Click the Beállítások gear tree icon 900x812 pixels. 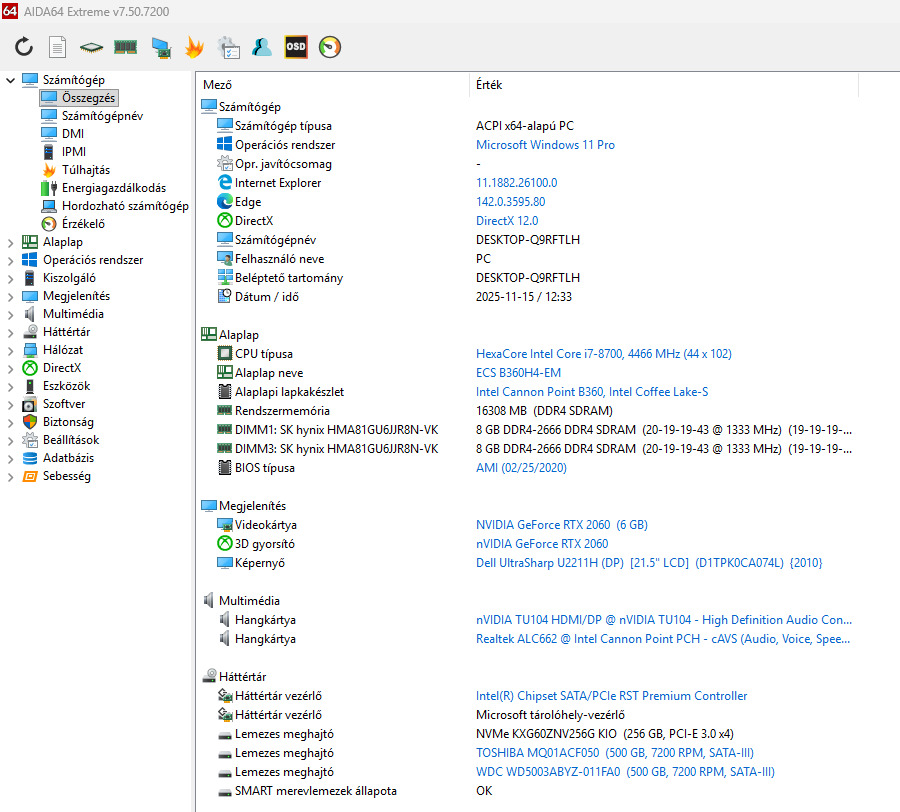(x=30, y=440)
